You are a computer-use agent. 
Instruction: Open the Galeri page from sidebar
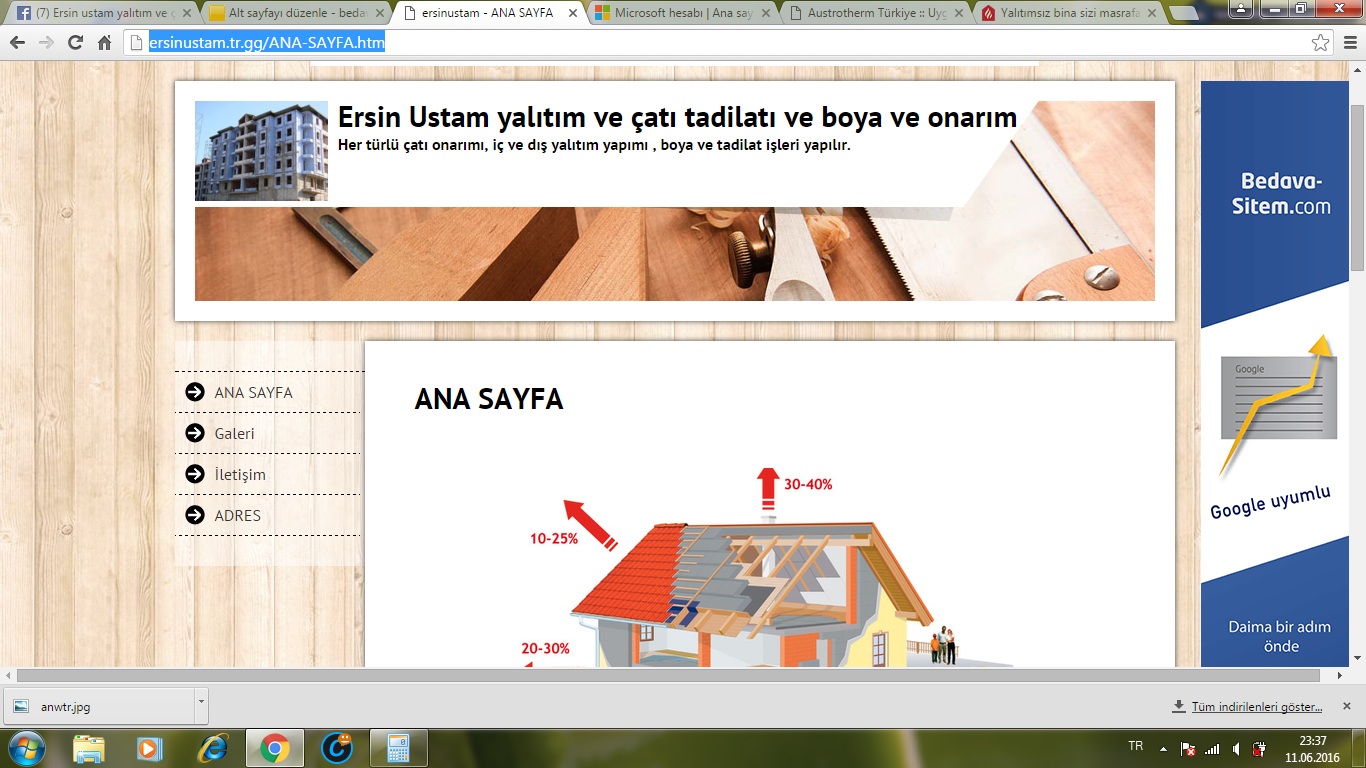[x=234, y=434]
